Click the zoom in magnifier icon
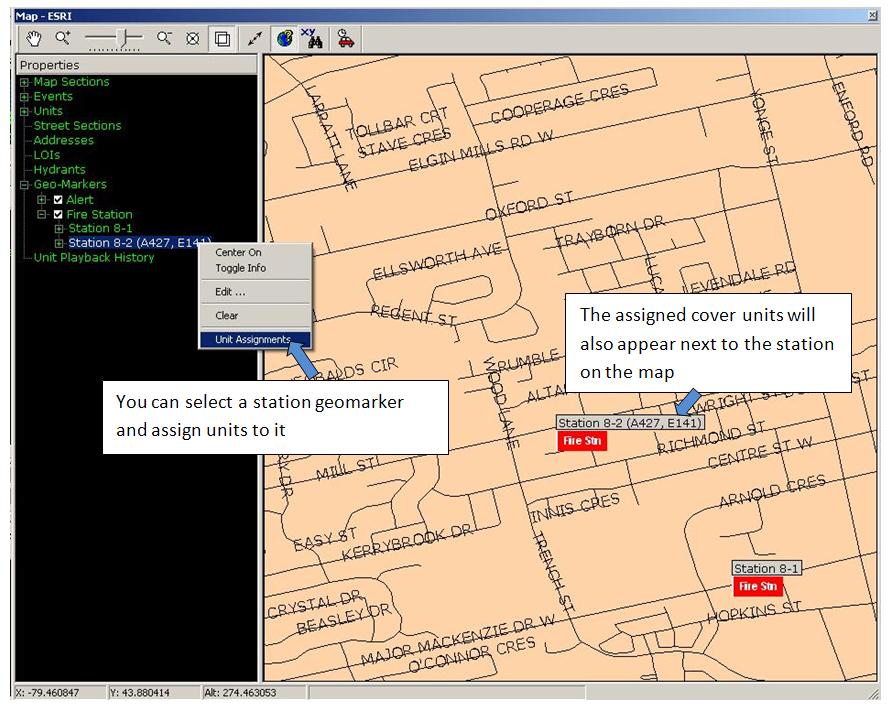 click(x=63, y=38)
